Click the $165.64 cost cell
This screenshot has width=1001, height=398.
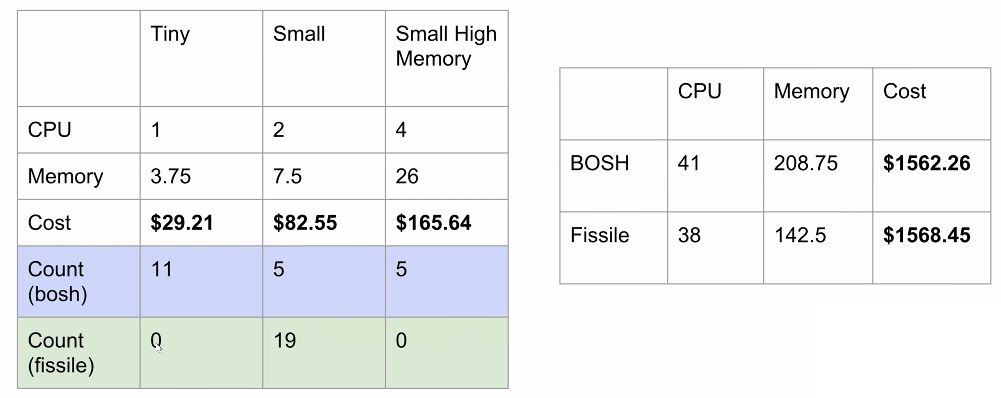[447, 223]
